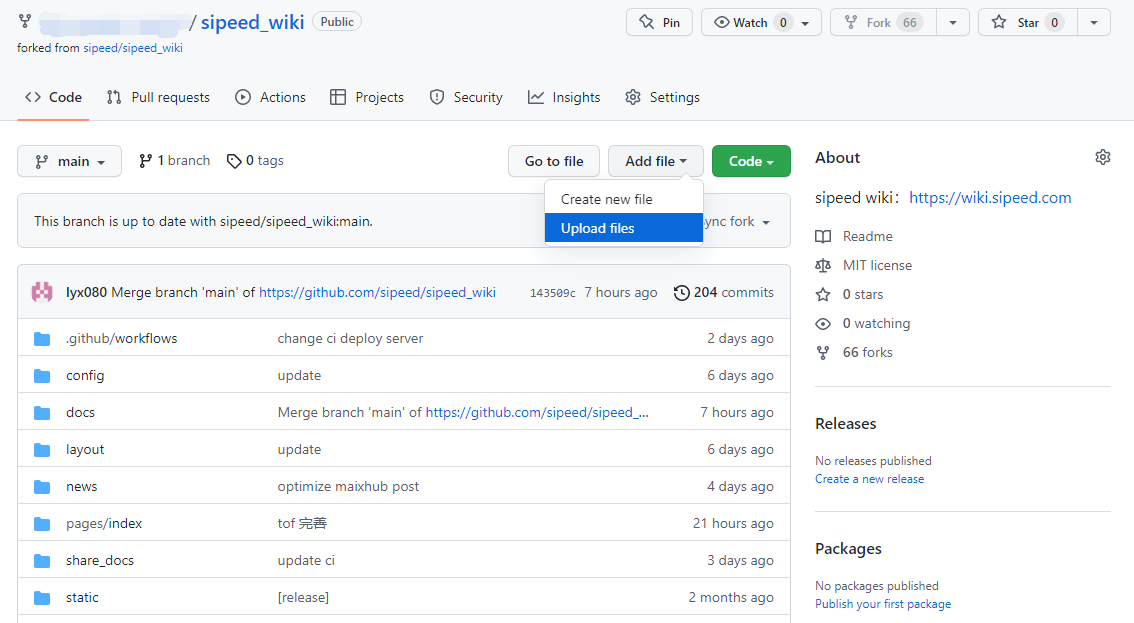Open the share_docs folder
Image resolution: width=1134 pixels, height=623 pixels.
[x=100, y=560]
